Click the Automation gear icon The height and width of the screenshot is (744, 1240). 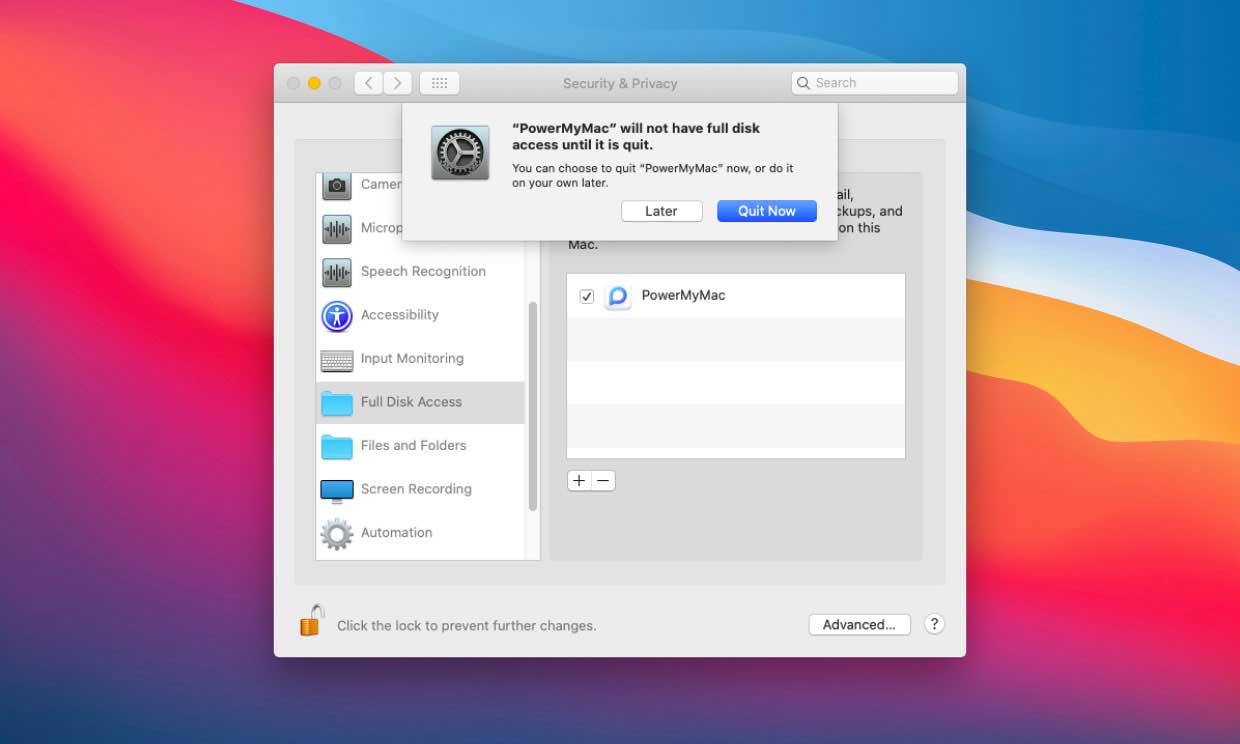click(x=337, y=534)
